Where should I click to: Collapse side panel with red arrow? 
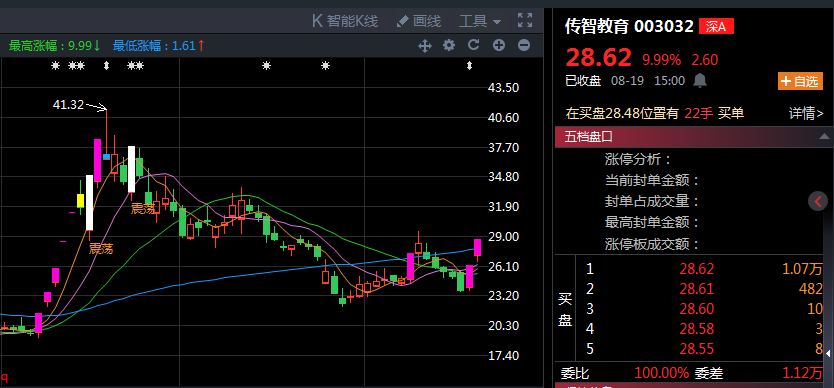pos(818,201)
